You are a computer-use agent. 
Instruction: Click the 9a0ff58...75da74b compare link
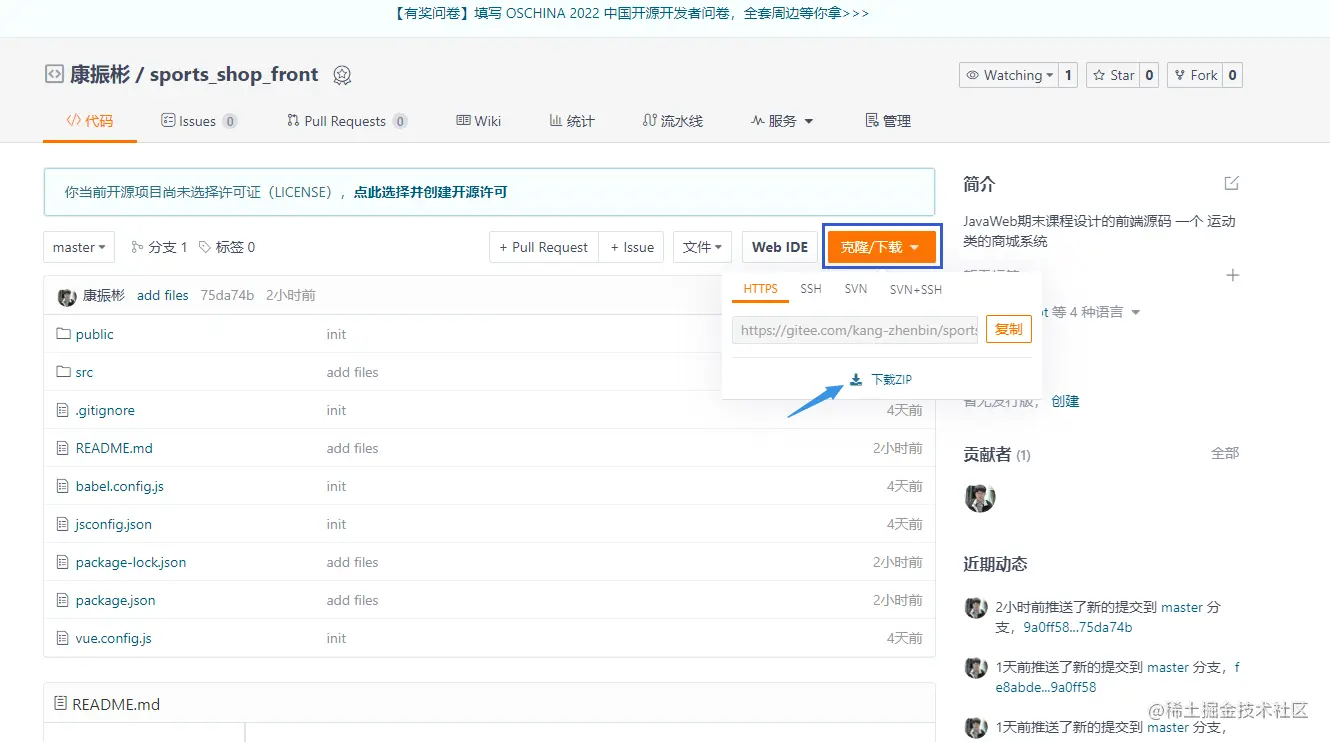coord(1078,627)
